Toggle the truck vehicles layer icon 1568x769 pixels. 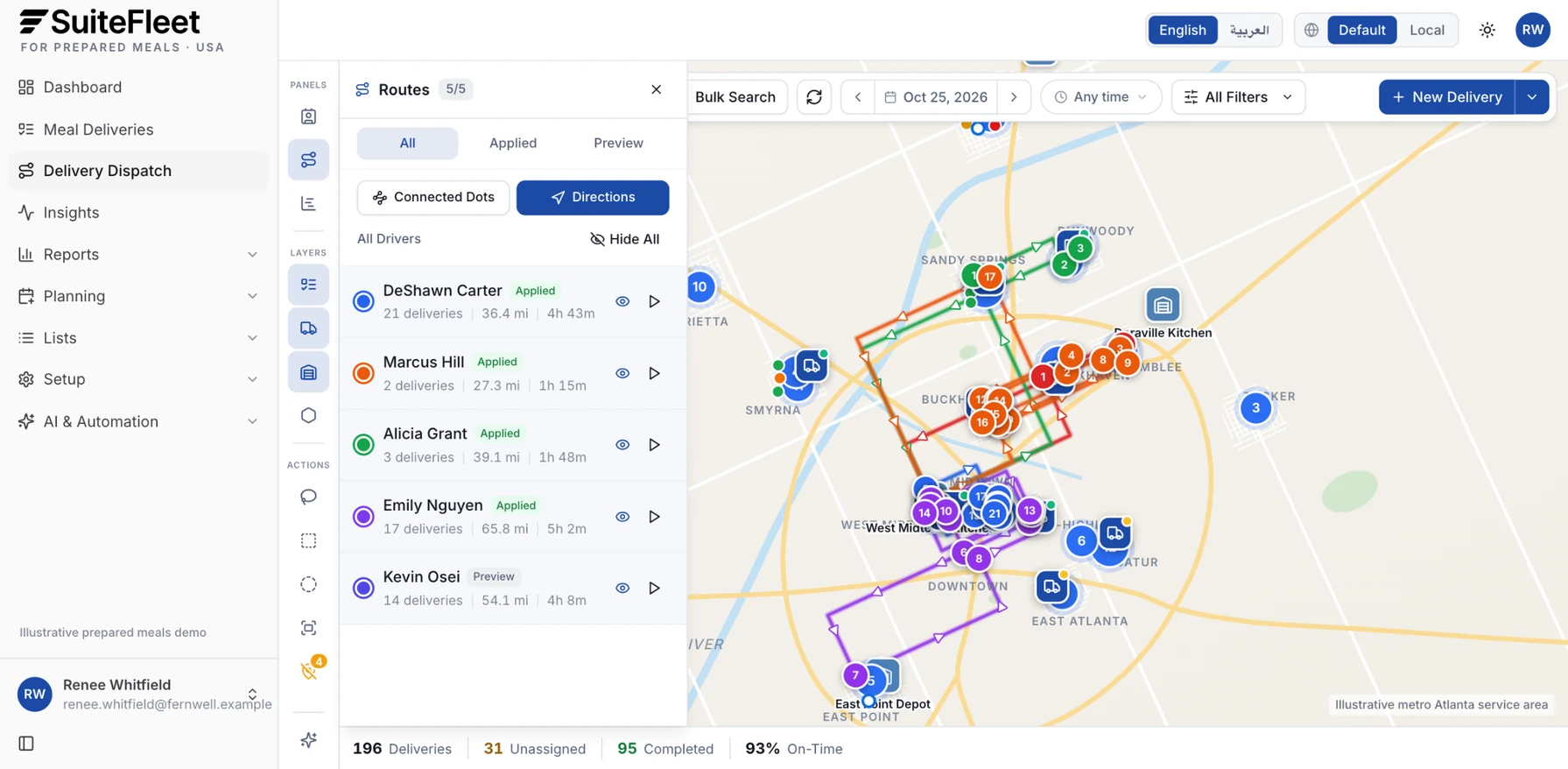tap(308, 328)
